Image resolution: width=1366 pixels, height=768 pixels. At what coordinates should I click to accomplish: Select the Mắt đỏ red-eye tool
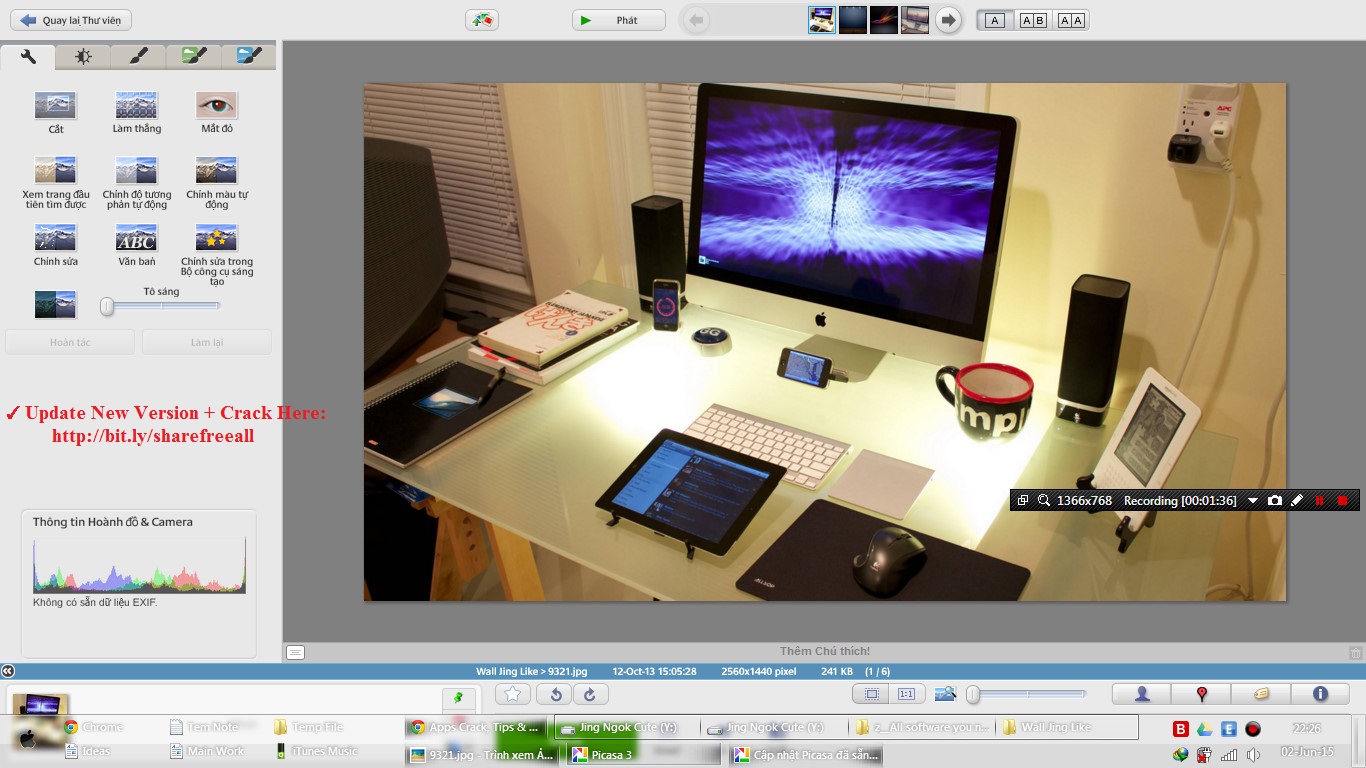pyautogui.click(x=216, y=106)
